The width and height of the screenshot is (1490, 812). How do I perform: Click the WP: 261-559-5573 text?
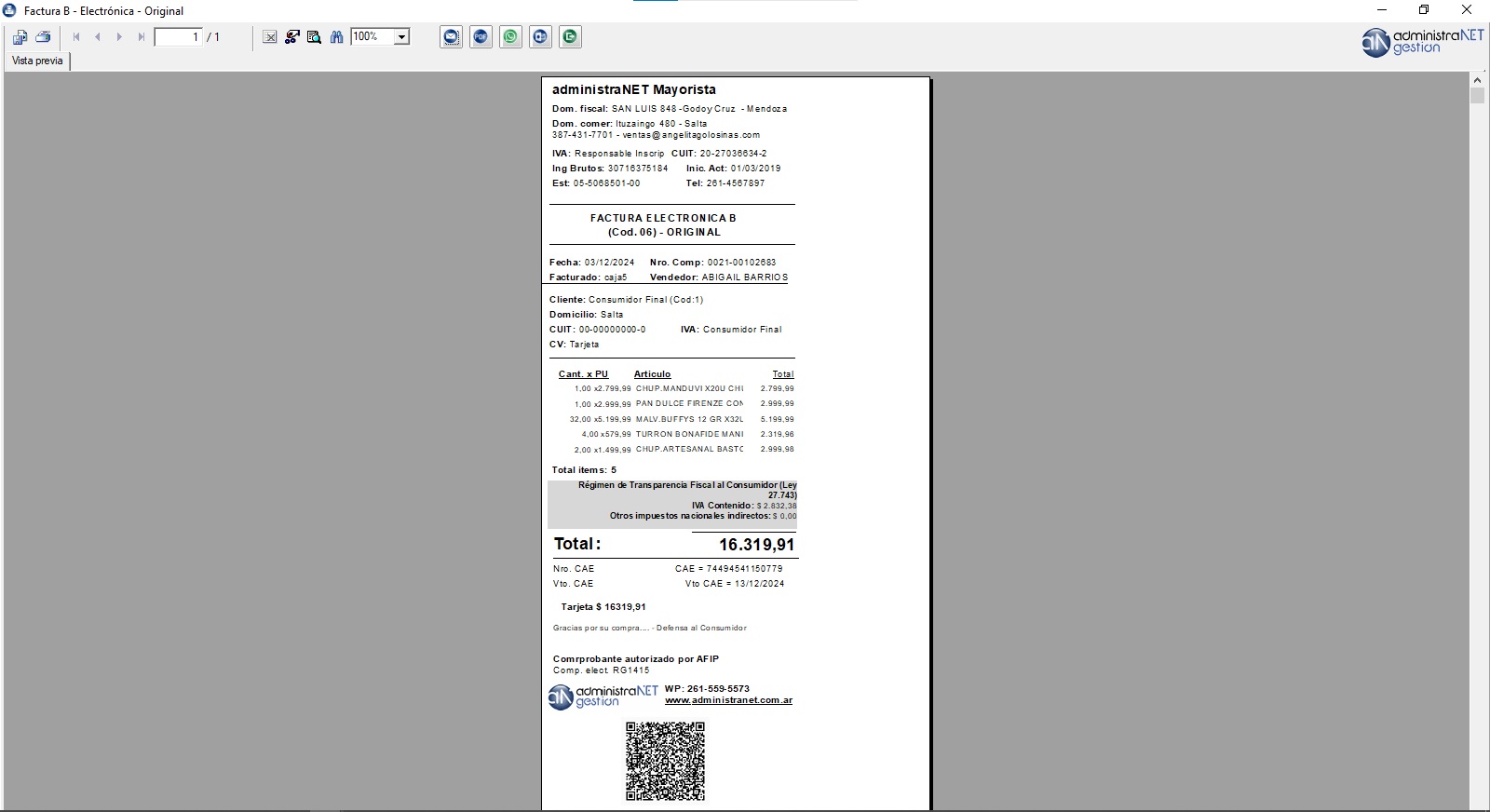707,689
